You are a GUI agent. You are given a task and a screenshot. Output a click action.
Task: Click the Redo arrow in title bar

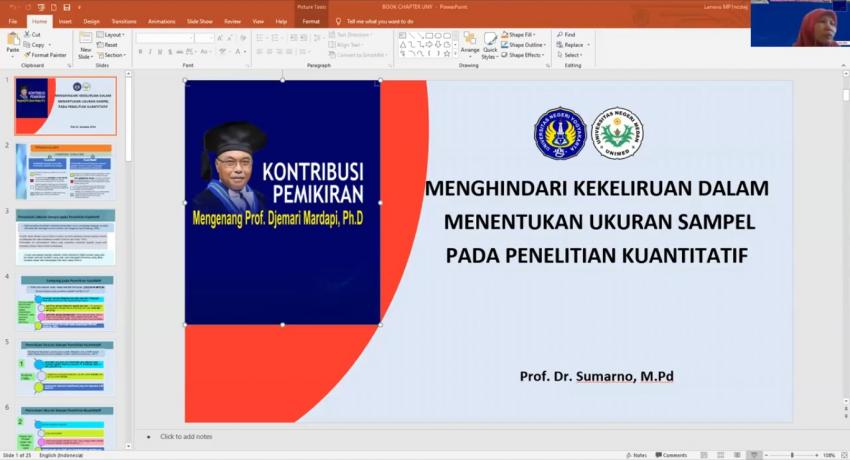(x=28, y=7)
